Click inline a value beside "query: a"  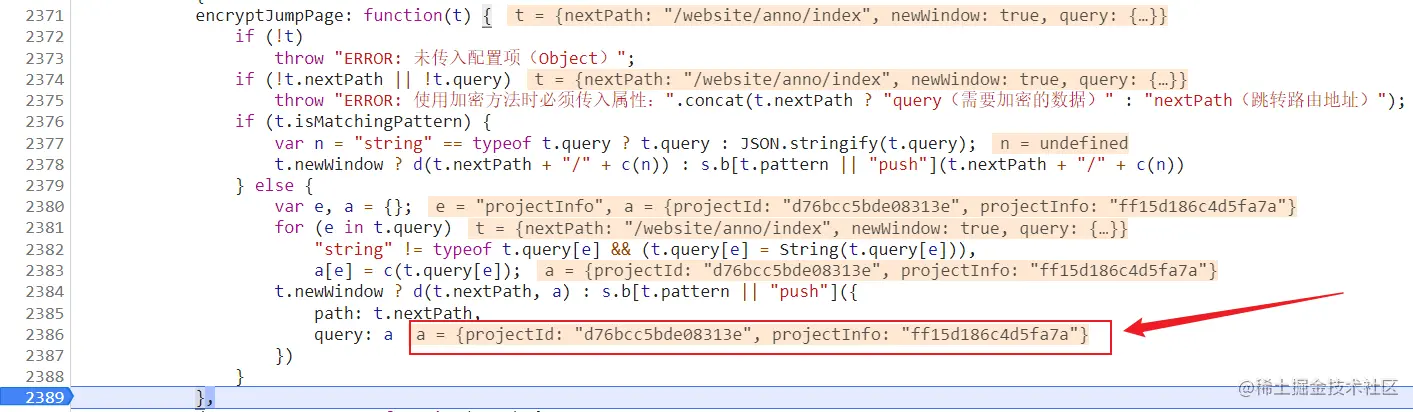(752, 334)
